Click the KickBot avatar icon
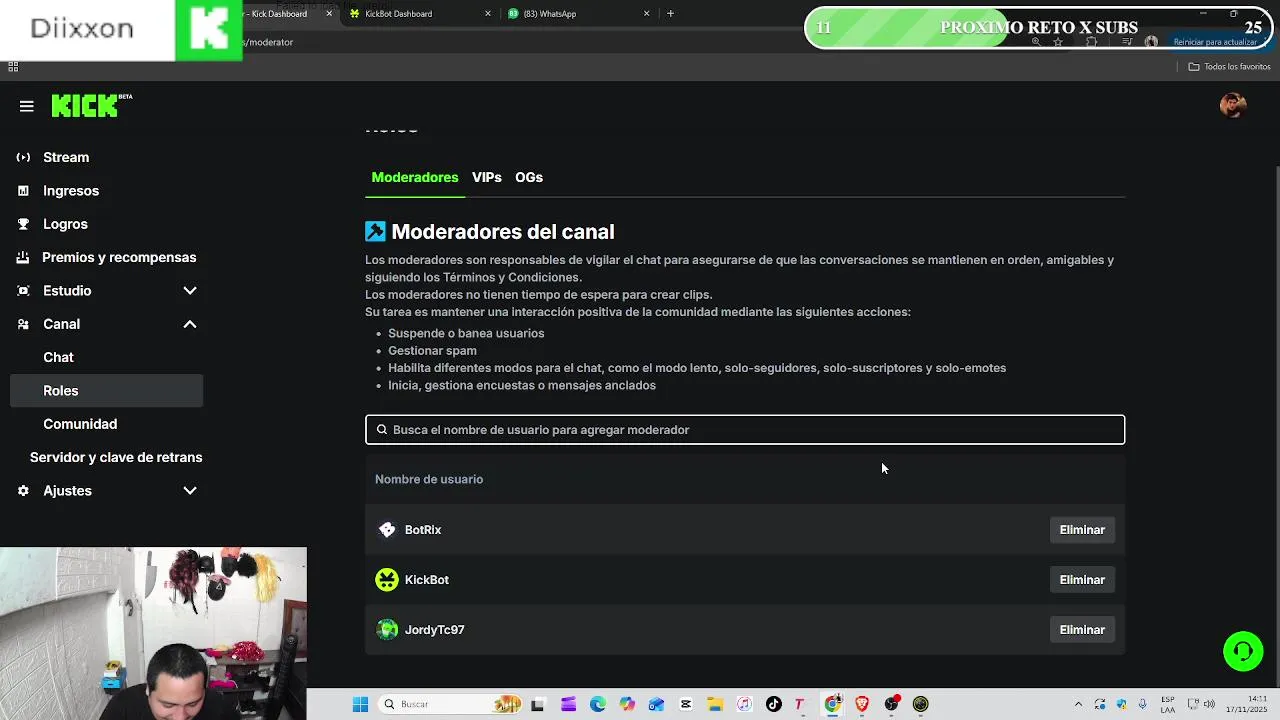The height and width of the screenshot is (720, 1280). (387, 580)
